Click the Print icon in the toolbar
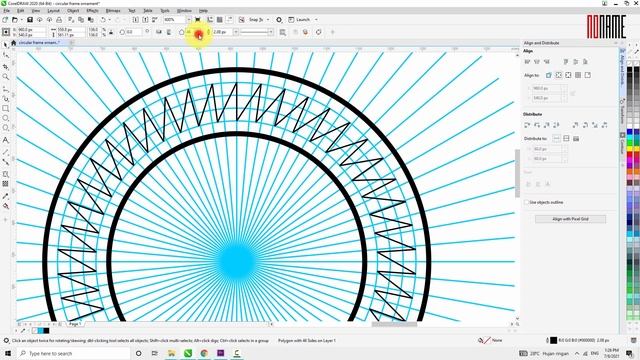The height and width of the screenshot is (360, 640). (x=59, y=20)
